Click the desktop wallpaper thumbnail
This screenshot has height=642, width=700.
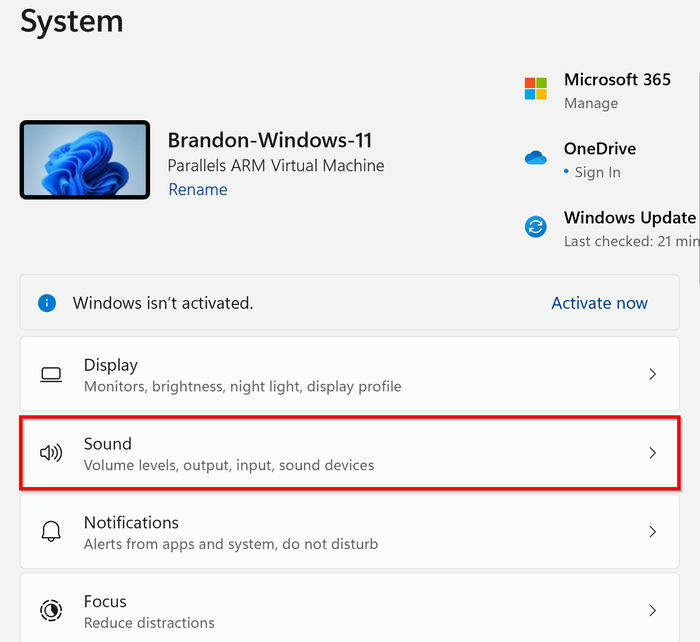85,159
